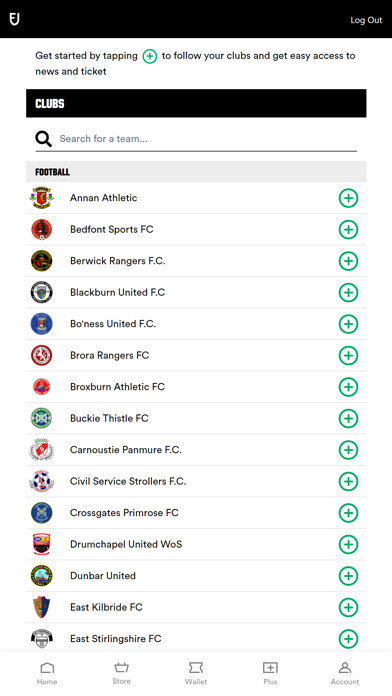Tap the plus beside Berwick Rangers F.C.
Screen dimensions: 392x696
click(348, 261)
